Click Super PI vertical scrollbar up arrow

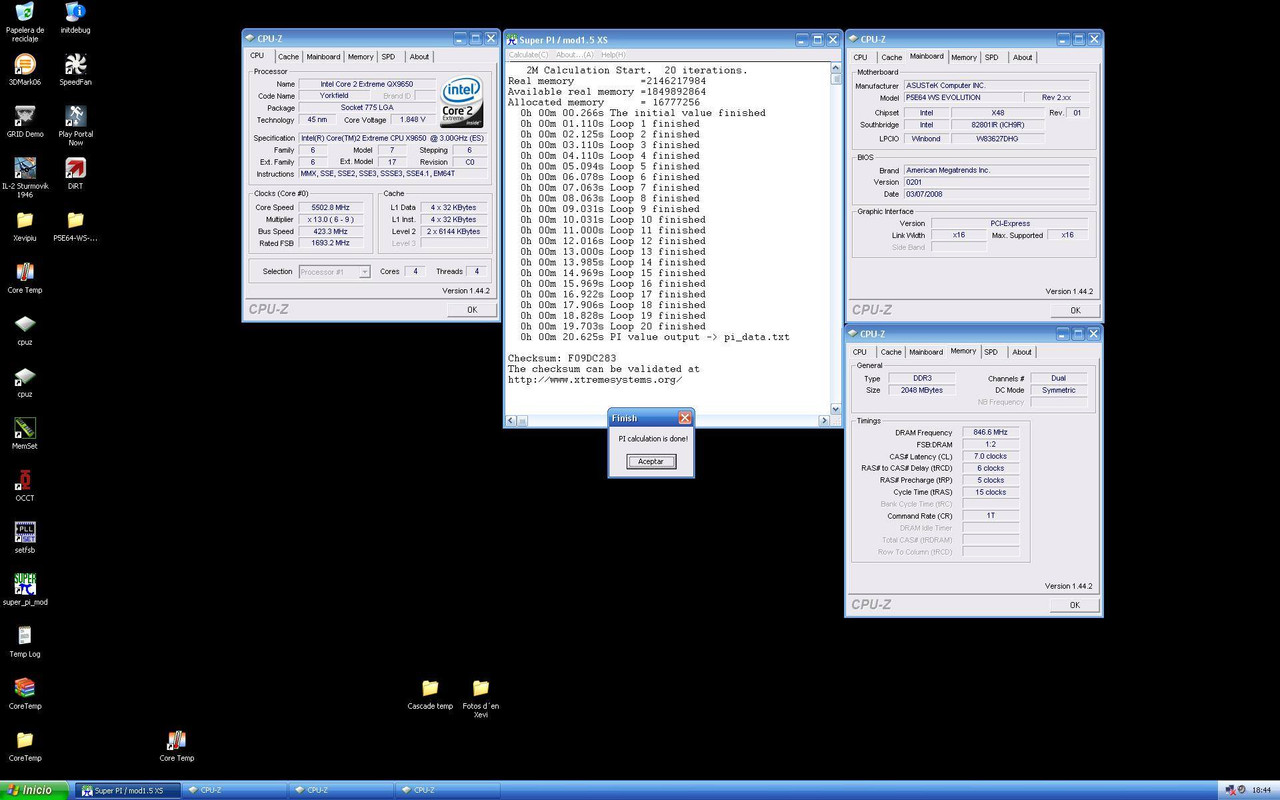(x=836, y=69)
